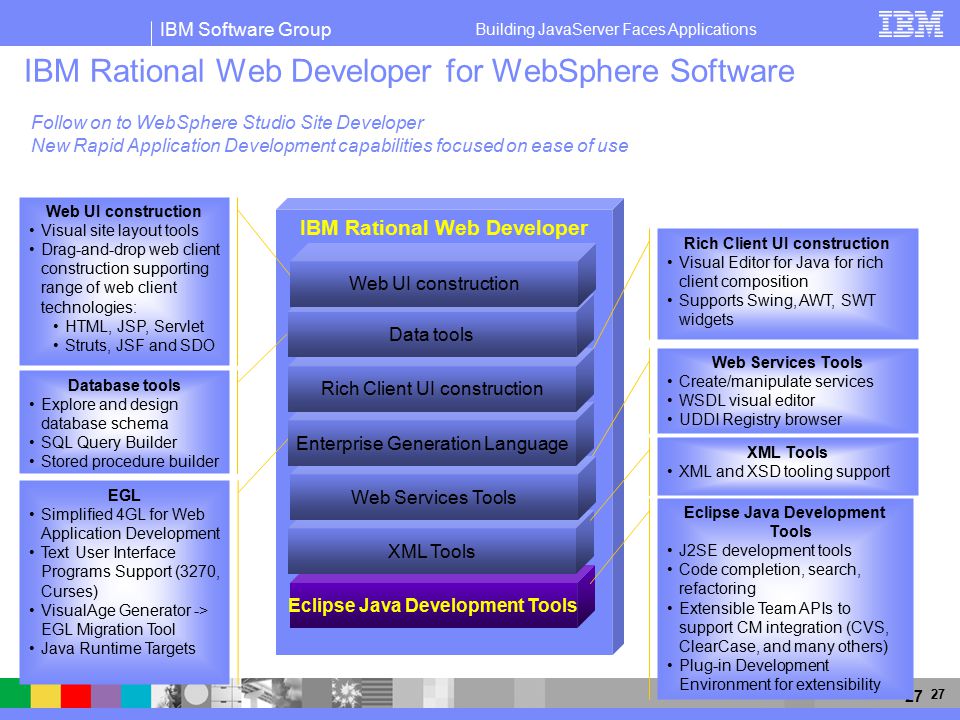Click 'Visual site layout tools' bullet
960x720 pixels.
119,230
